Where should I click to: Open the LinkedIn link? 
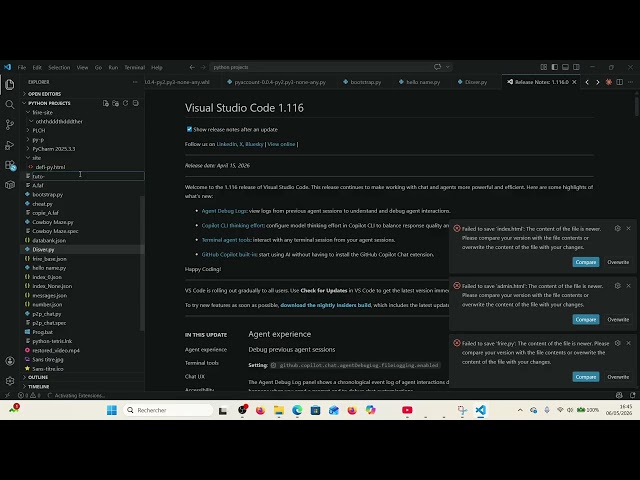coord(227,144)
